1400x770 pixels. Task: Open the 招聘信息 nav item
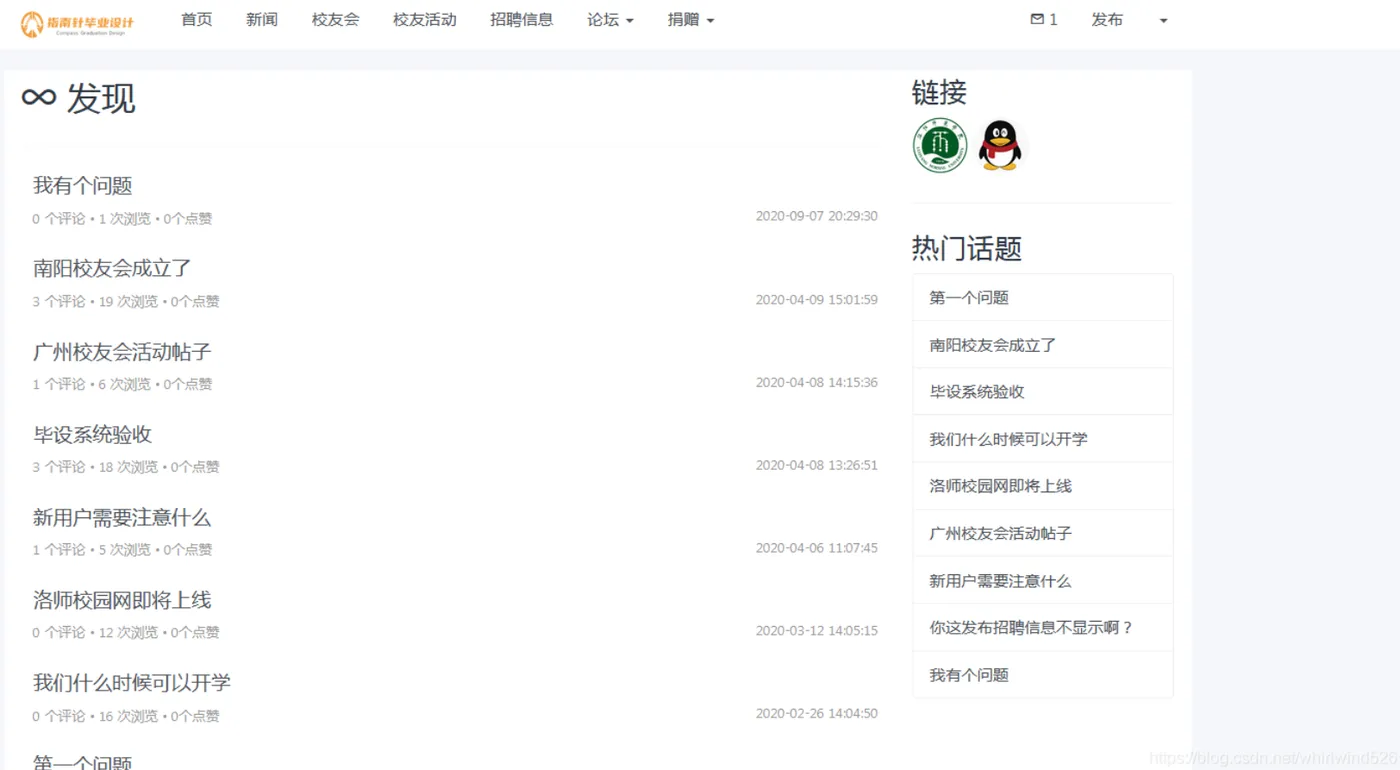click(x=522, y=20)
